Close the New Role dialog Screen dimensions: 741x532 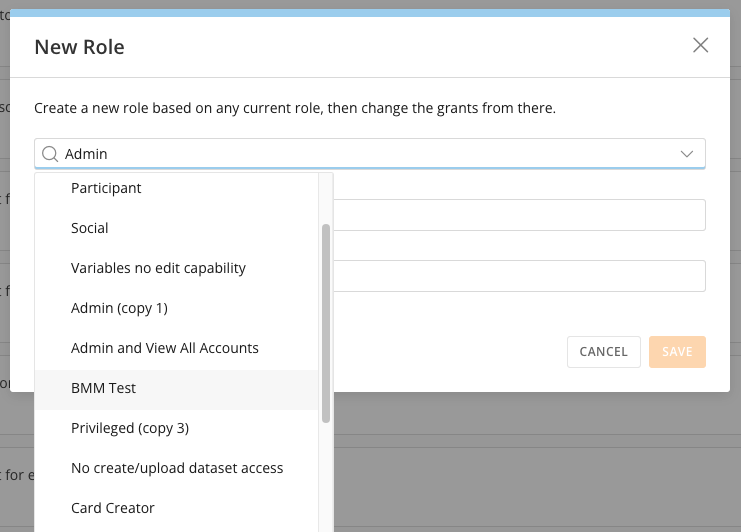point(700,45)
